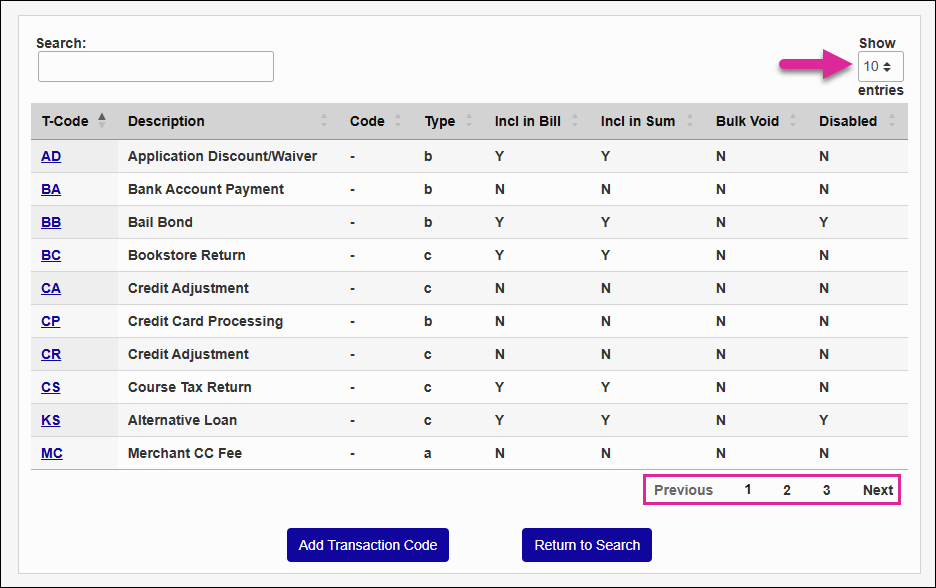Go to page 1 of results
The image size is (936, 588).
748,490
